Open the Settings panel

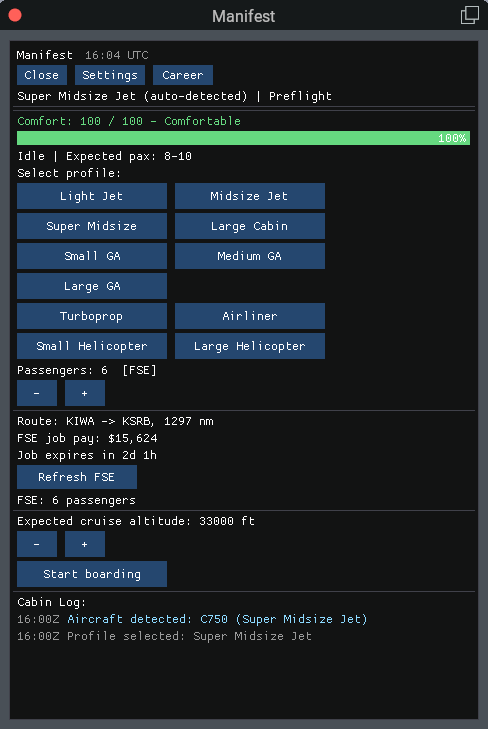(110, 75)
